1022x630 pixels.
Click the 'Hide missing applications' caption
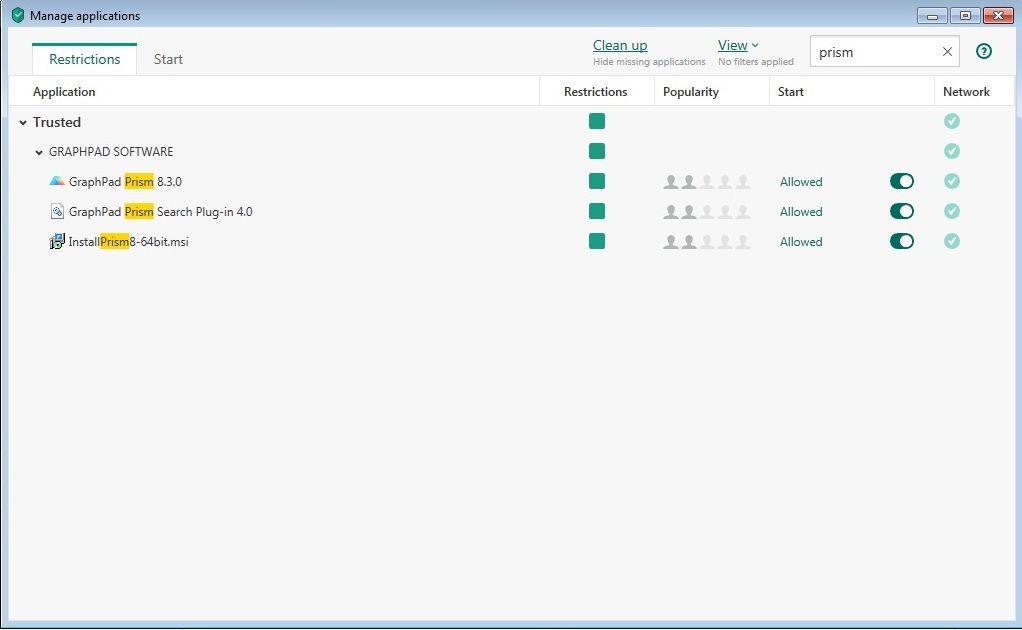pyautogui.click(x=649, y=62)
